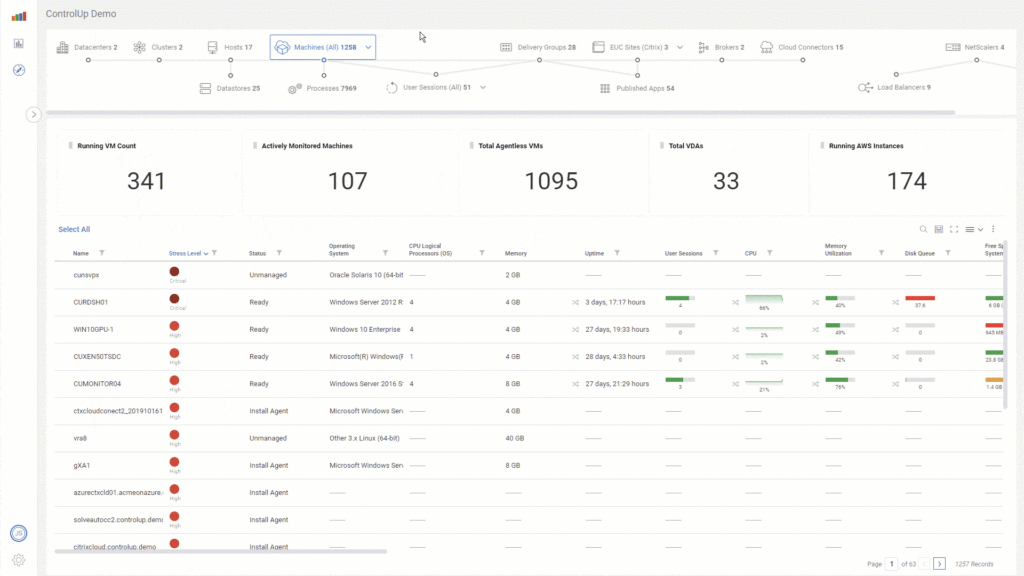This screenshot has height=576, width=1024.
Task: Open the user avatar at the sidebar bottom
Action: [19, 534]
